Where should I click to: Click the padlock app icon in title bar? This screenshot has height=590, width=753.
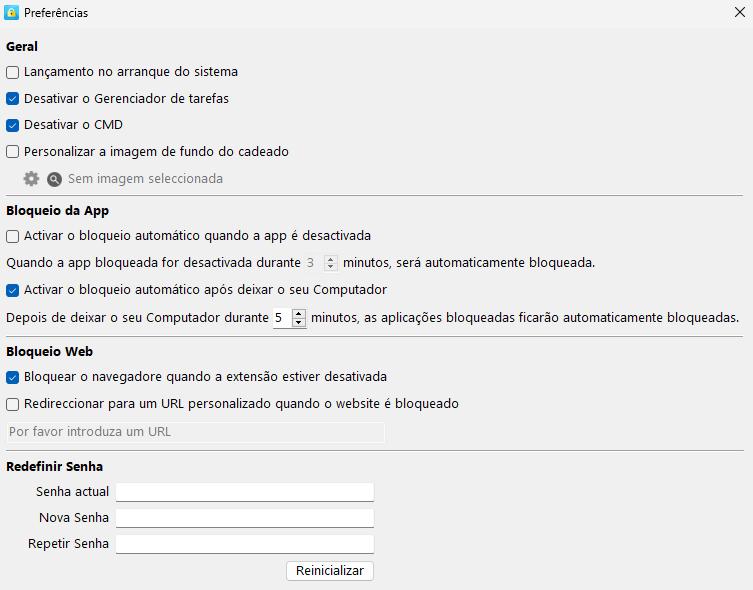[12, 13]
